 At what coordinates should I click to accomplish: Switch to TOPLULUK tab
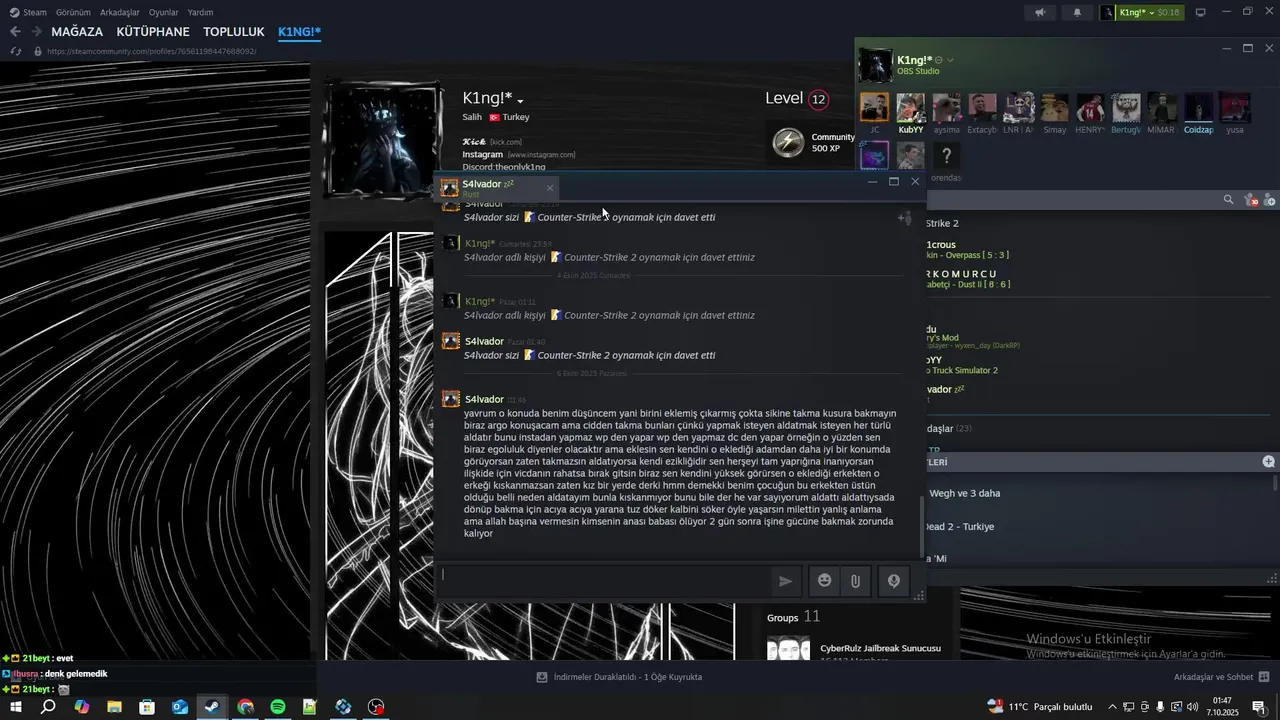234,32
